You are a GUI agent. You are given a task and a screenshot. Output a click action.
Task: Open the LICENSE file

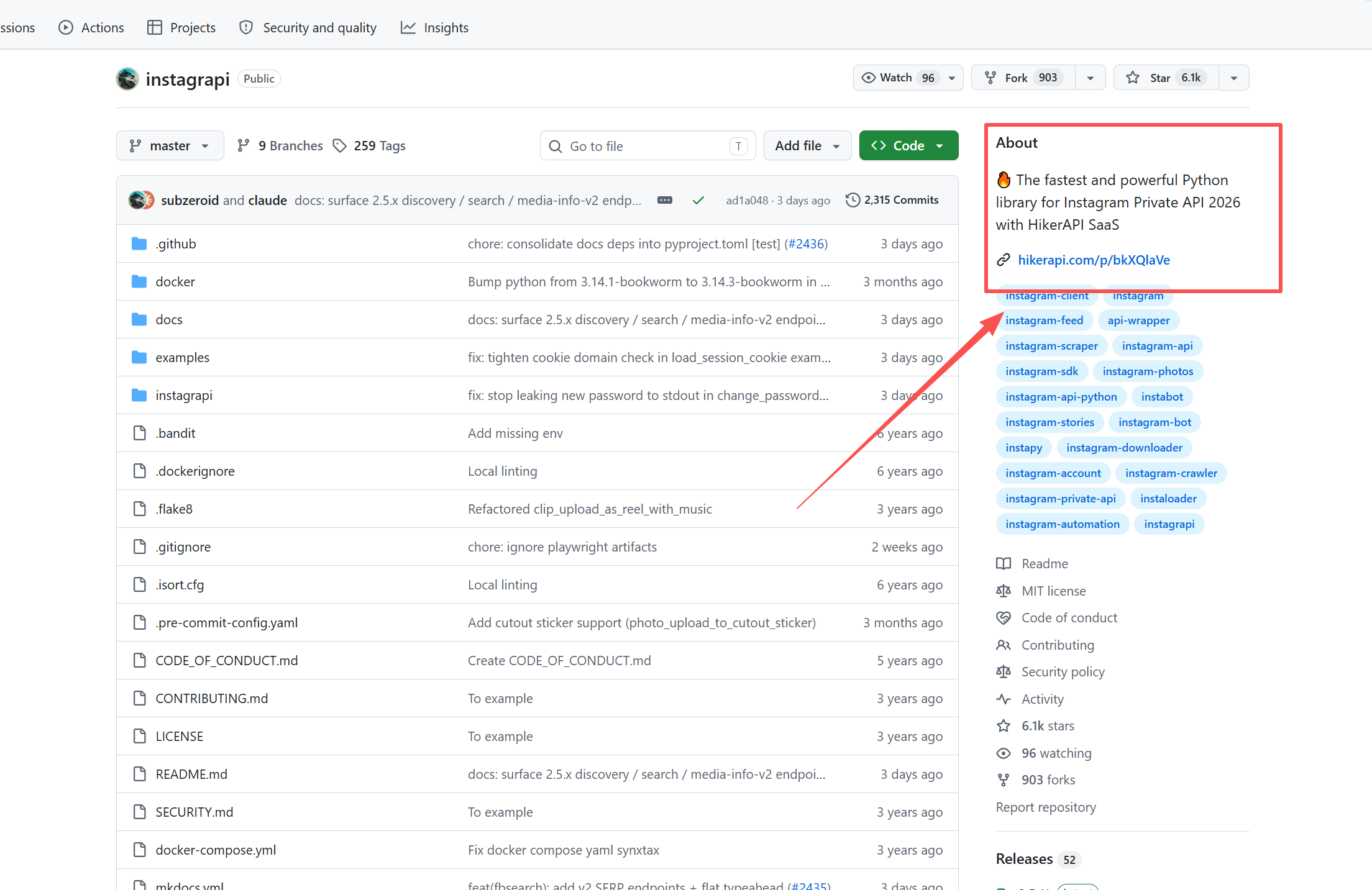[x=180, y=736]
